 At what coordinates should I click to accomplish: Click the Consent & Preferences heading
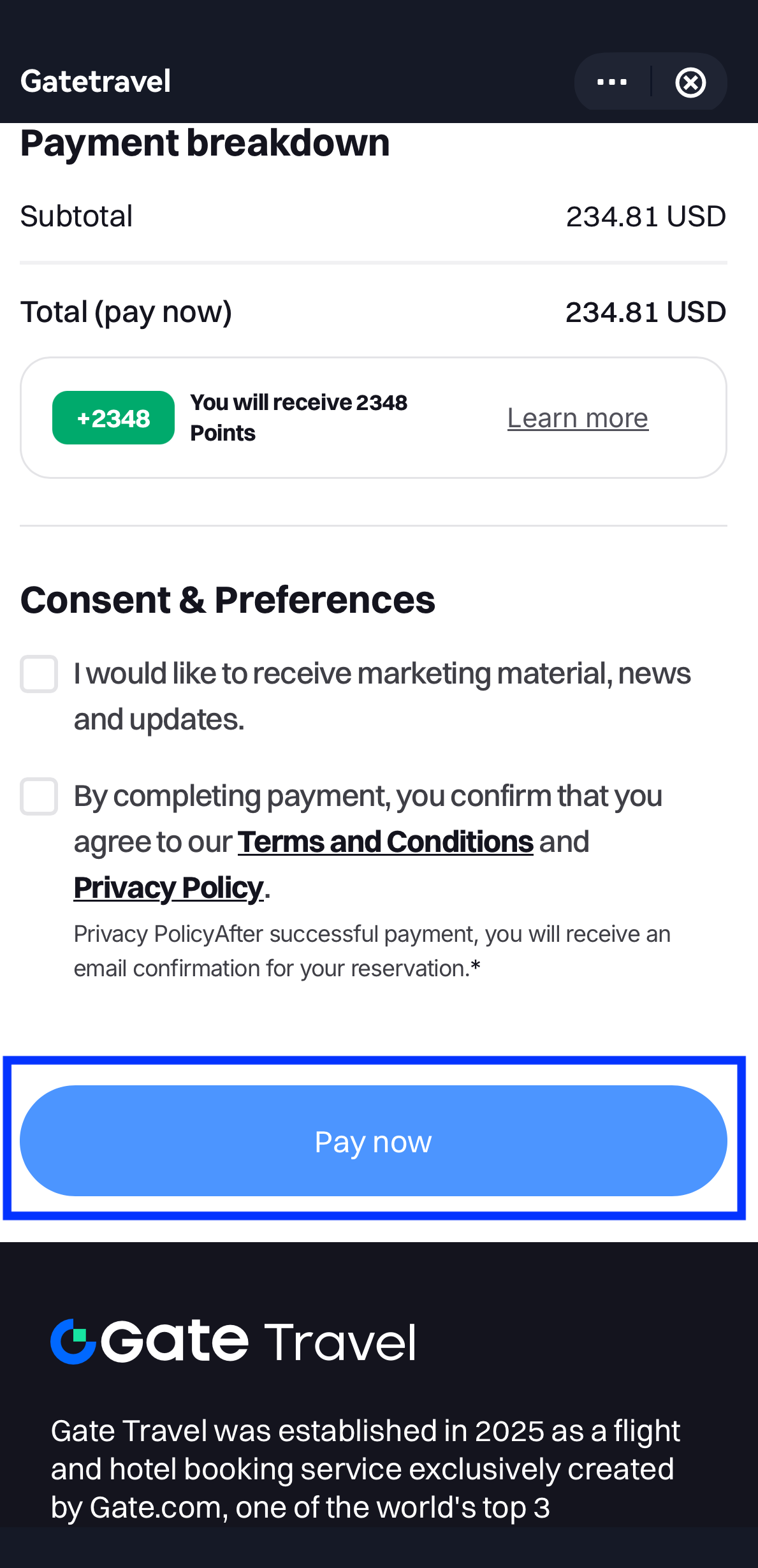(228, 600)
